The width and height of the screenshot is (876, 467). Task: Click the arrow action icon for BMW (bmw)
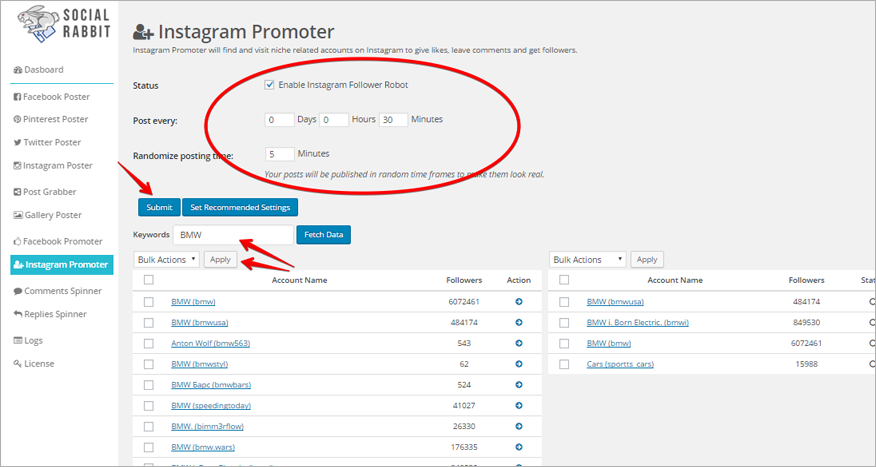519,302
